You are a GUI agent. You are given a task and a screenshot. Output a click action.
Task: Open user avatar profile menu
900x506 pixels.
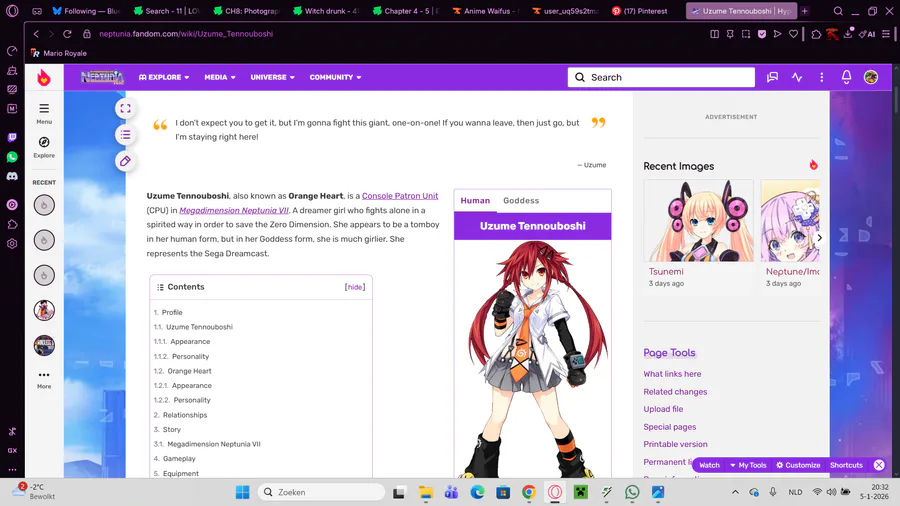(871, 77)
